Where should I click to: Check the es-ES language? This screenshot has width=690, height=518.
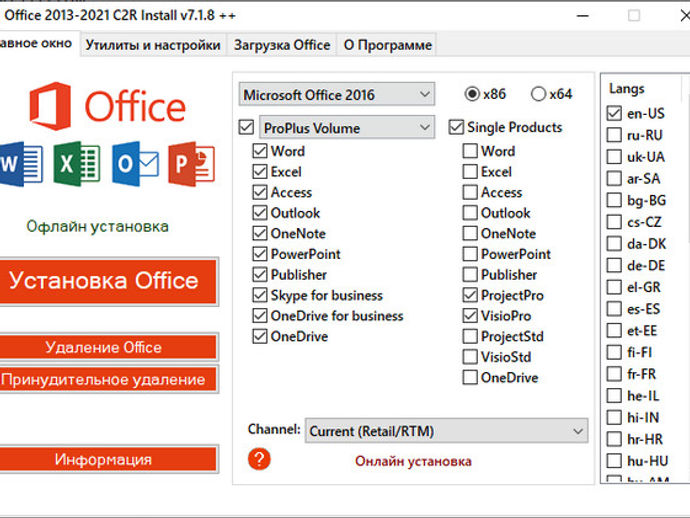pos(614,309)
